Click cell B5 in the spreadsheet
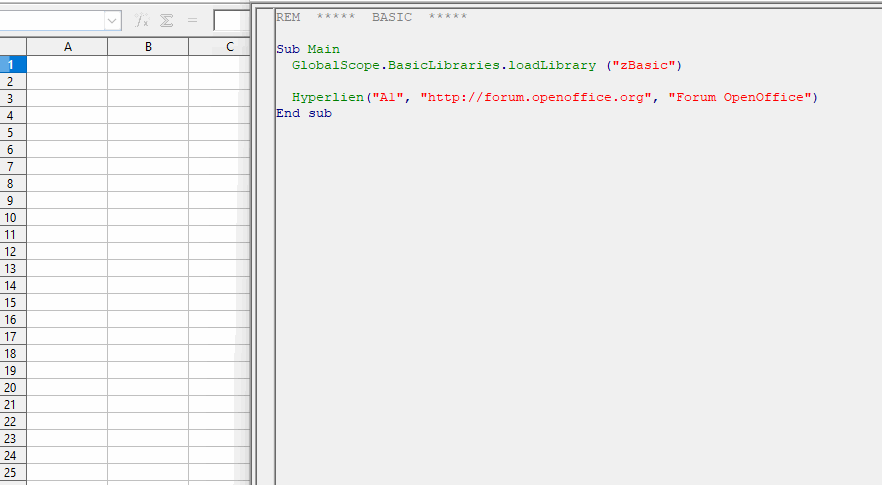Viewport: 882px width, 485px height. point(148,132)
